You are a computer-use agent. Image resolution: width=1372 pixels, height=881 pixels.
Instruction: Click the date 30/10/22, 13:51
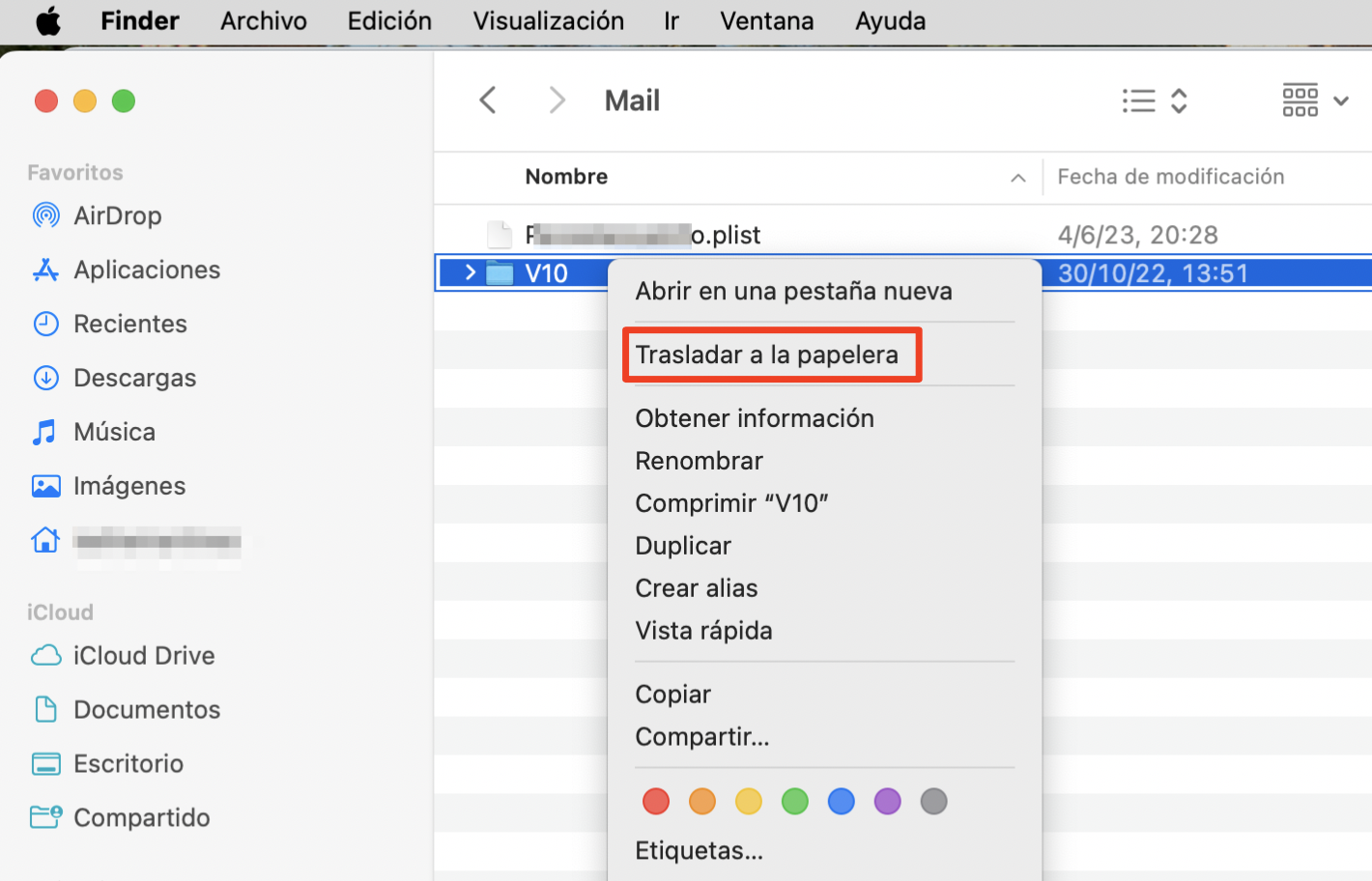(1153, 273)
